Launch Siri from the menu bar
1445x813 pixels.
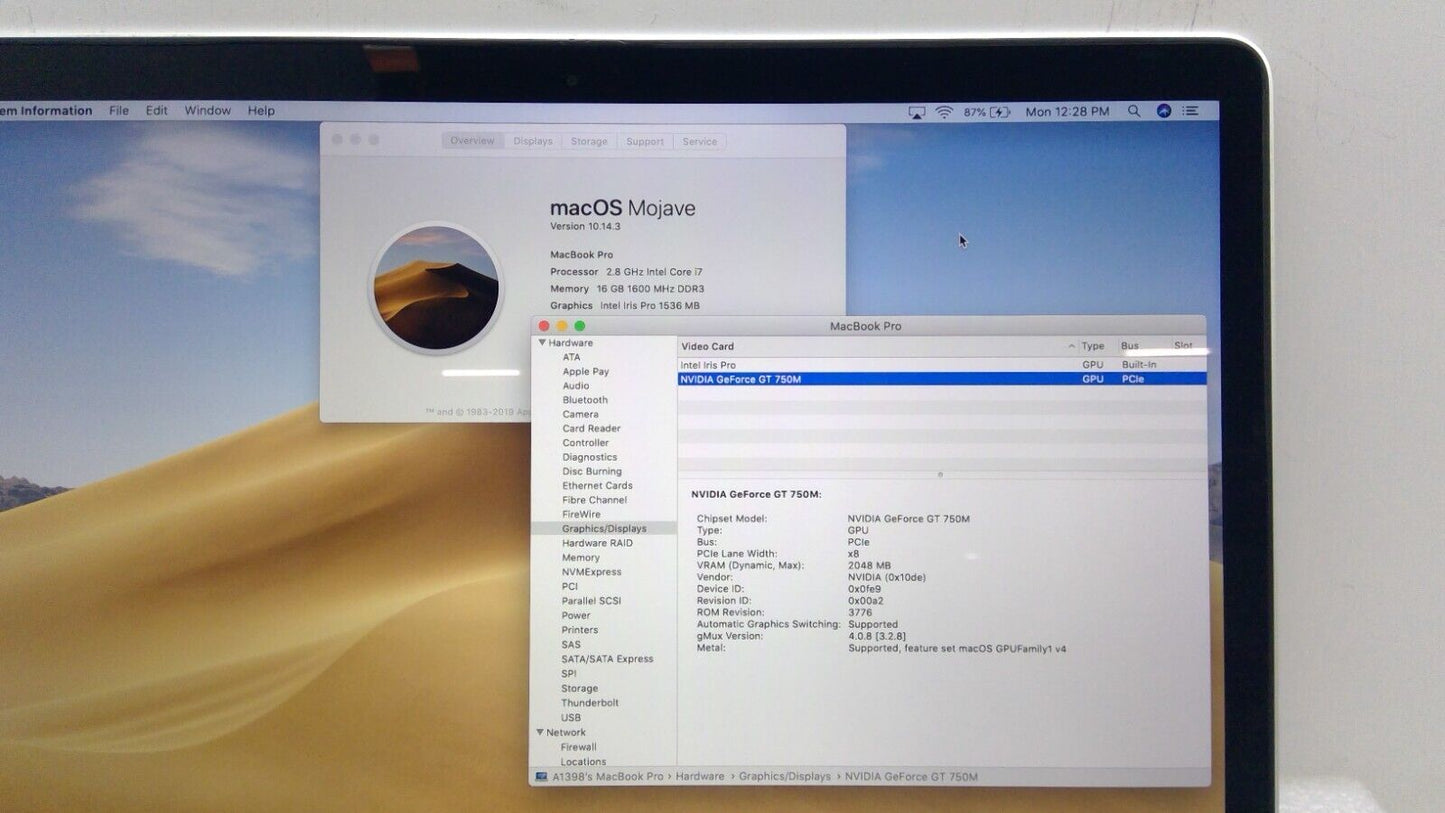(x=1163, y=112)
